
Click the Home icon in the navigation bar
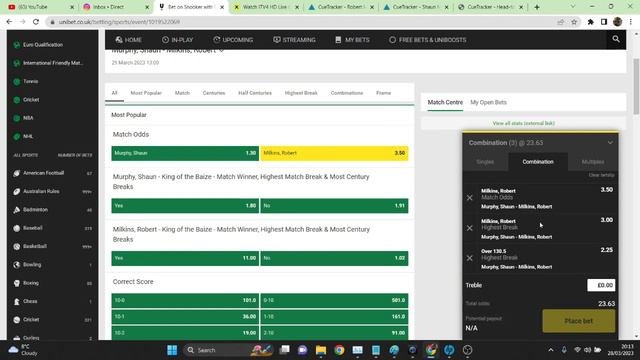pos(119,40)
